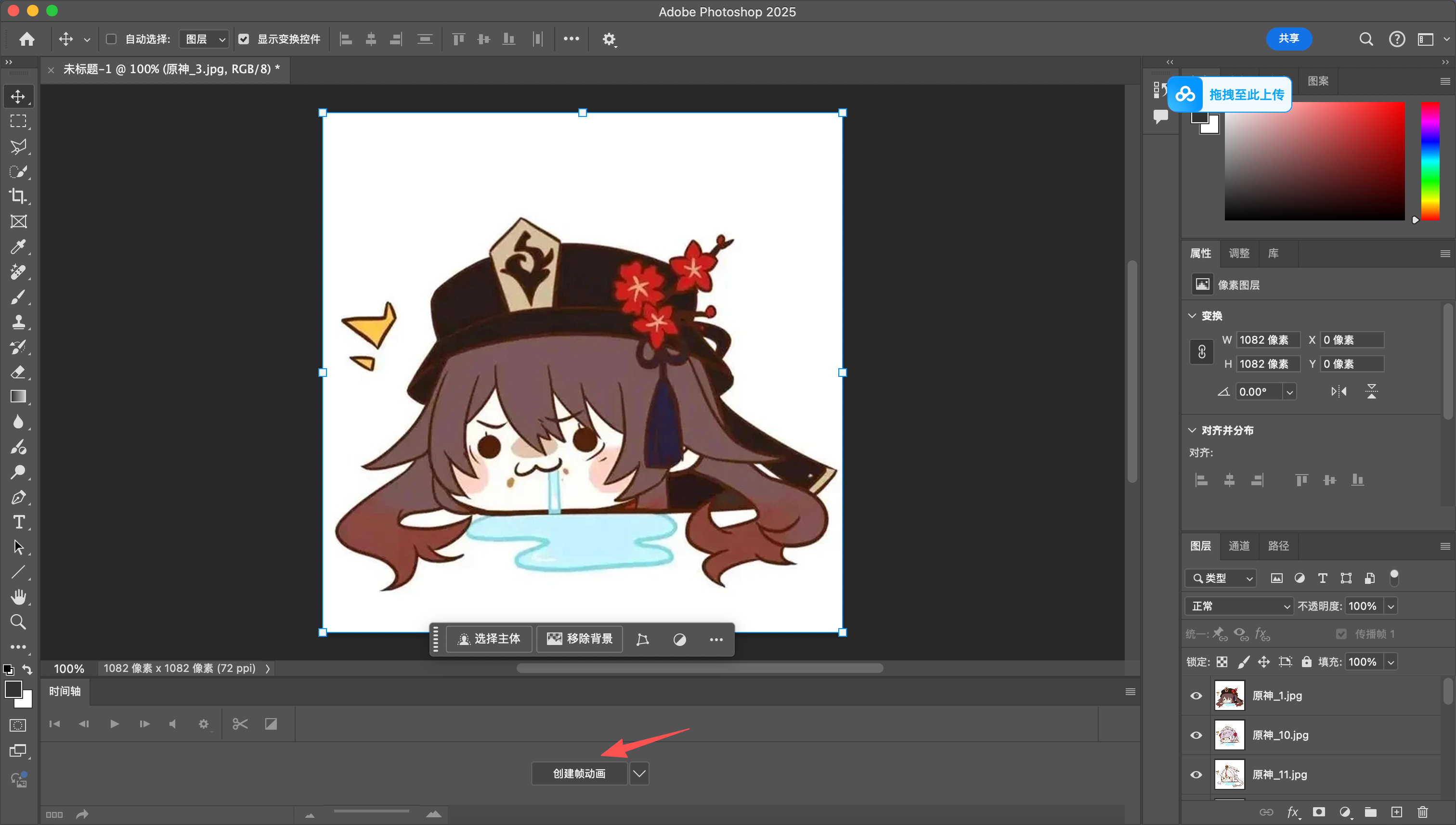The image size is (1456, 825).
Task: Open the arrow next to 创建帧动画
Action: [639, 773]
